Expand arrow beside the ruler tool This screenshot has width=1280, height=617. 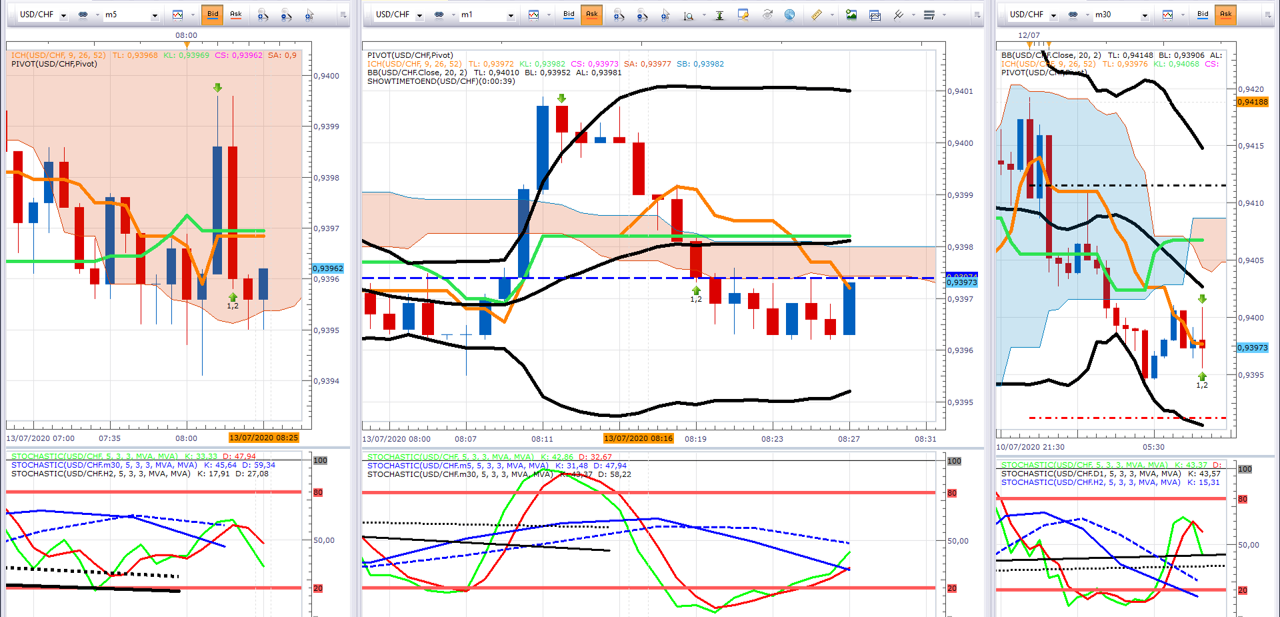(832, 15)
